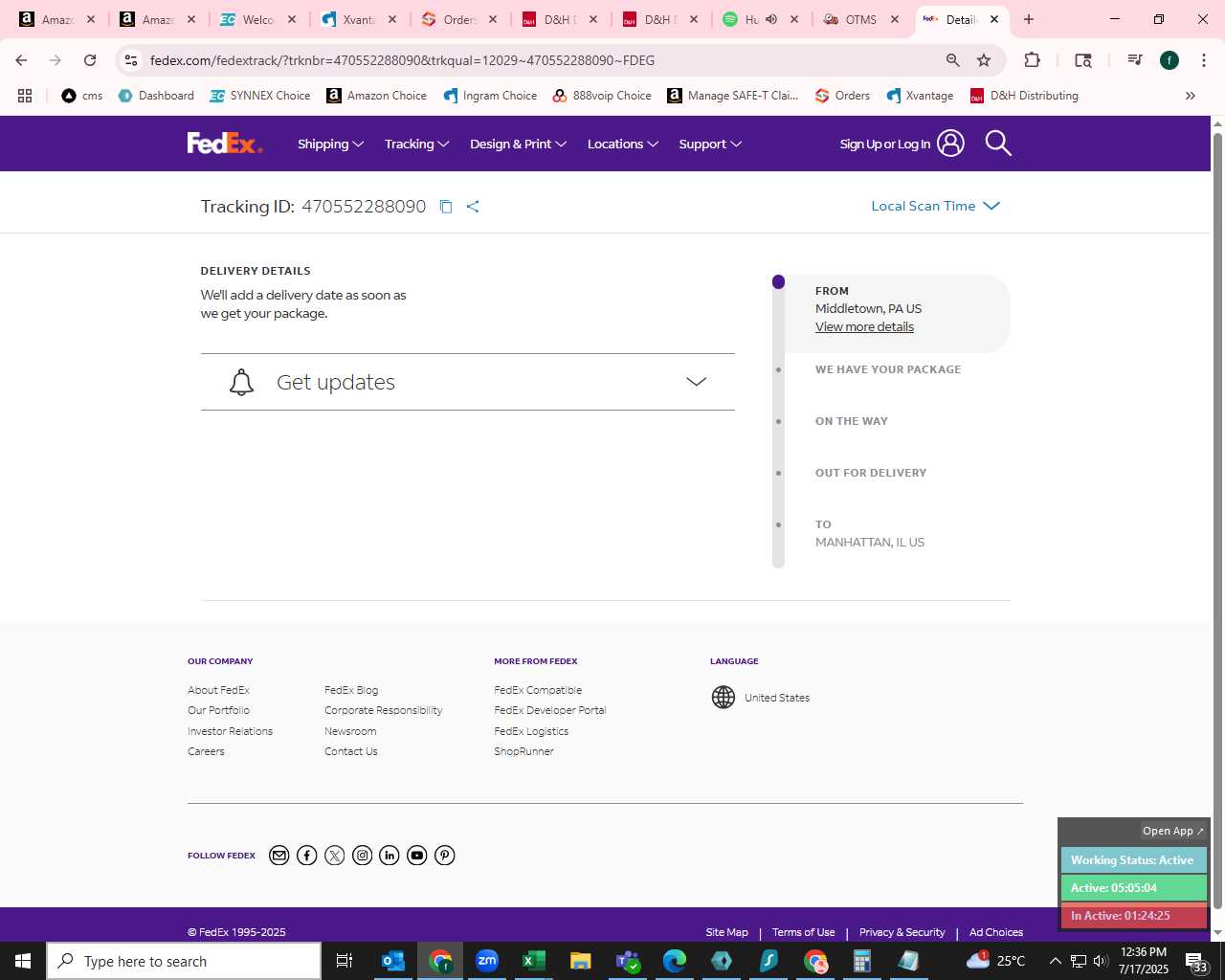Click View more details link
The image size is (1225, 980).
pyautogui.click(x=864, y=326)
